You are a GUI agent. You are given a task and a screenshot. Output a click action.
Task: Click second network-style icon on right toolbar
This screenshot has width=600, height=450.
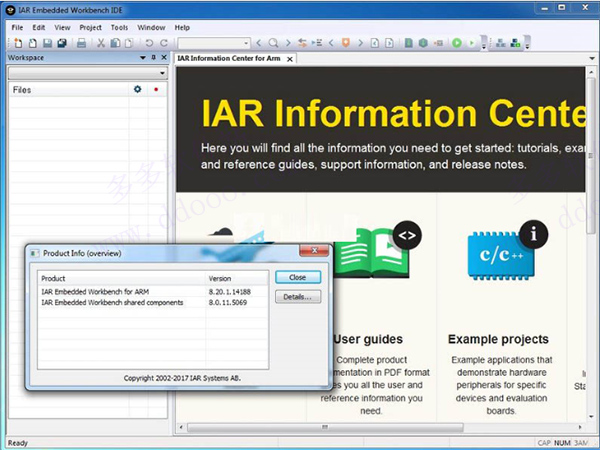(515, 43)
